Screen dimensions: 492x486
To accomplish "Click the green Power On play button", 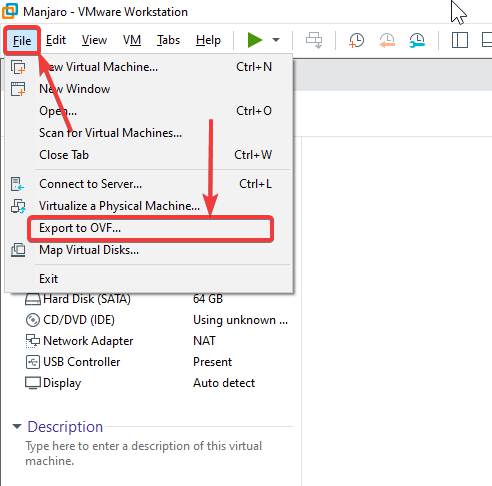I will tap(255, 40).
